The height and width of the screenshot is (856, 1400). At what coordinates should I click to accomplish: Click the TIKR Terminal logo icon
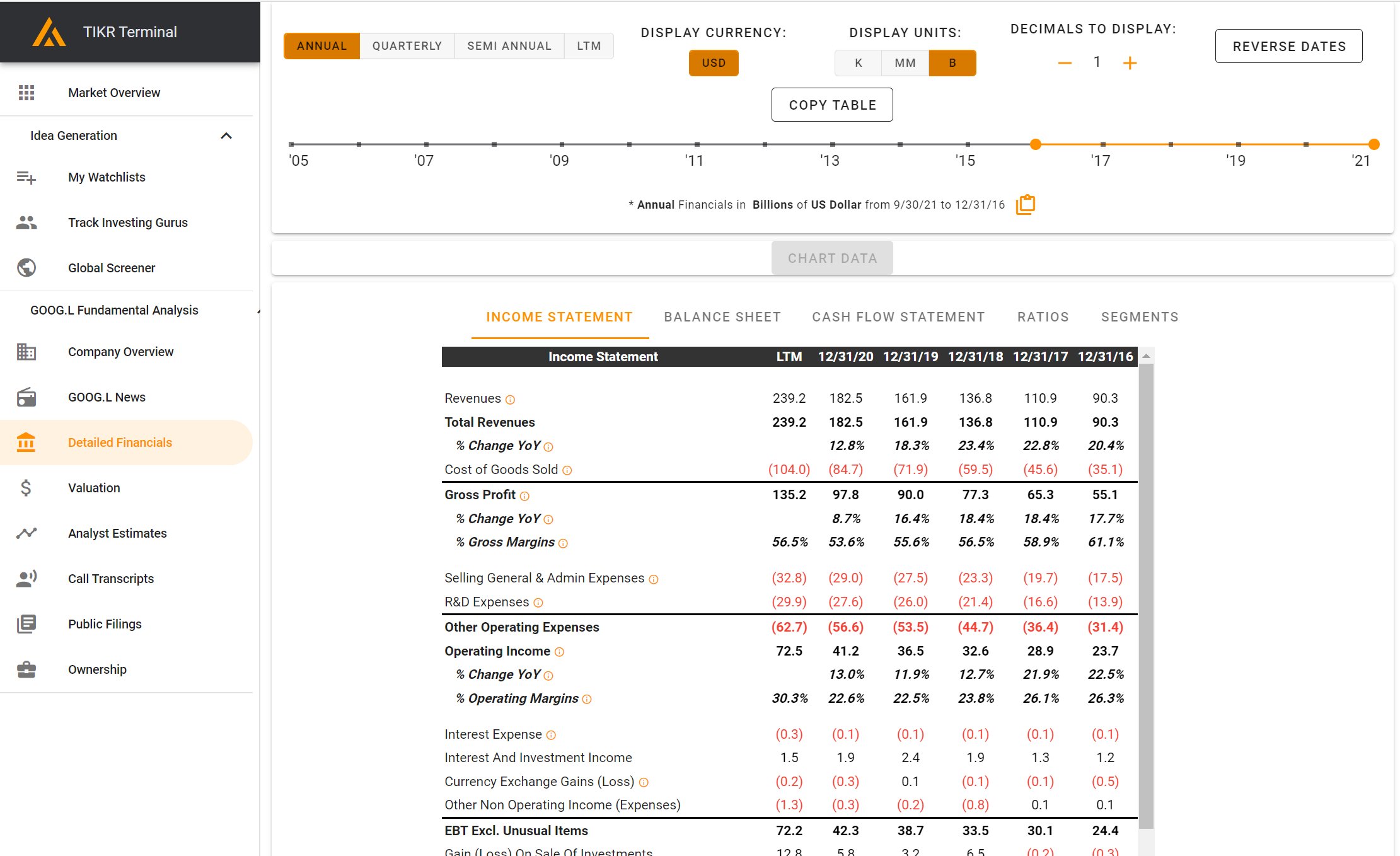[49, 32]
